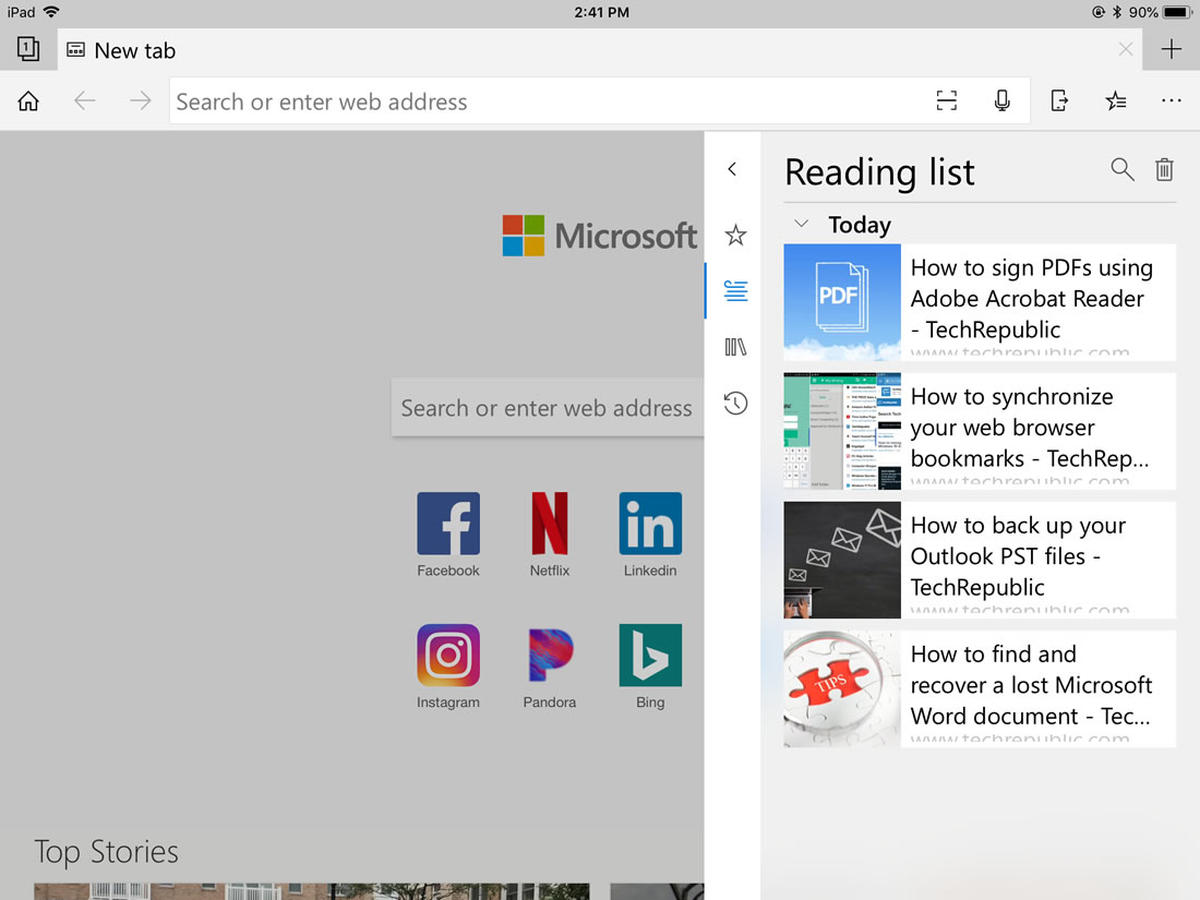The width and height of the screenshot is (1200, 900).
Task: Switch to the New tab
Action: (x=133, y=50)
